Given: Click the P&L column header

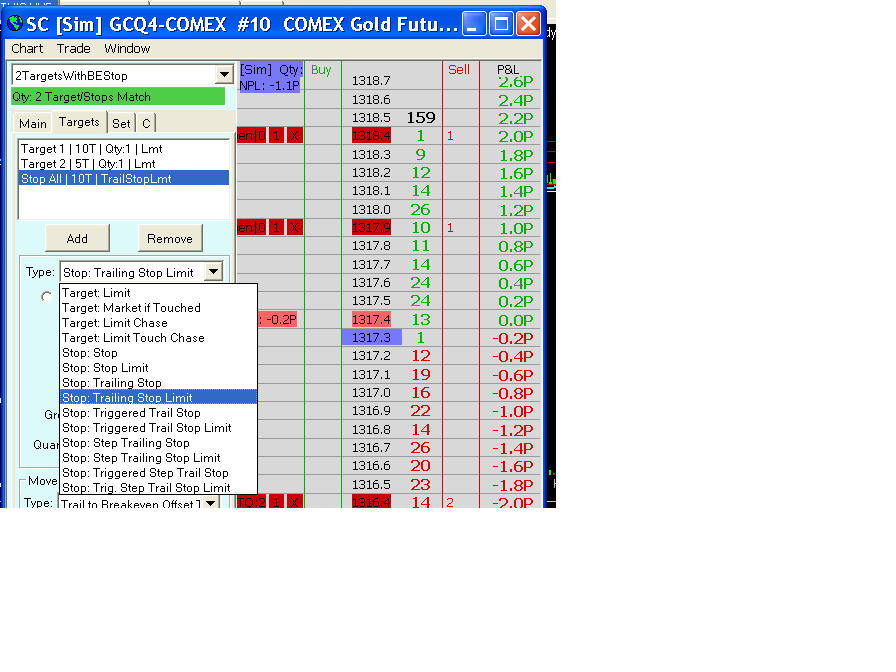Looking at the screenshot, I should (x=507, y=69).
